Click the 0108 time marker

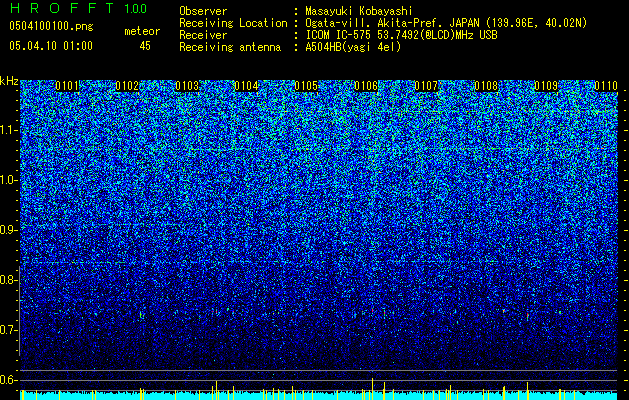tap(486, 86)
